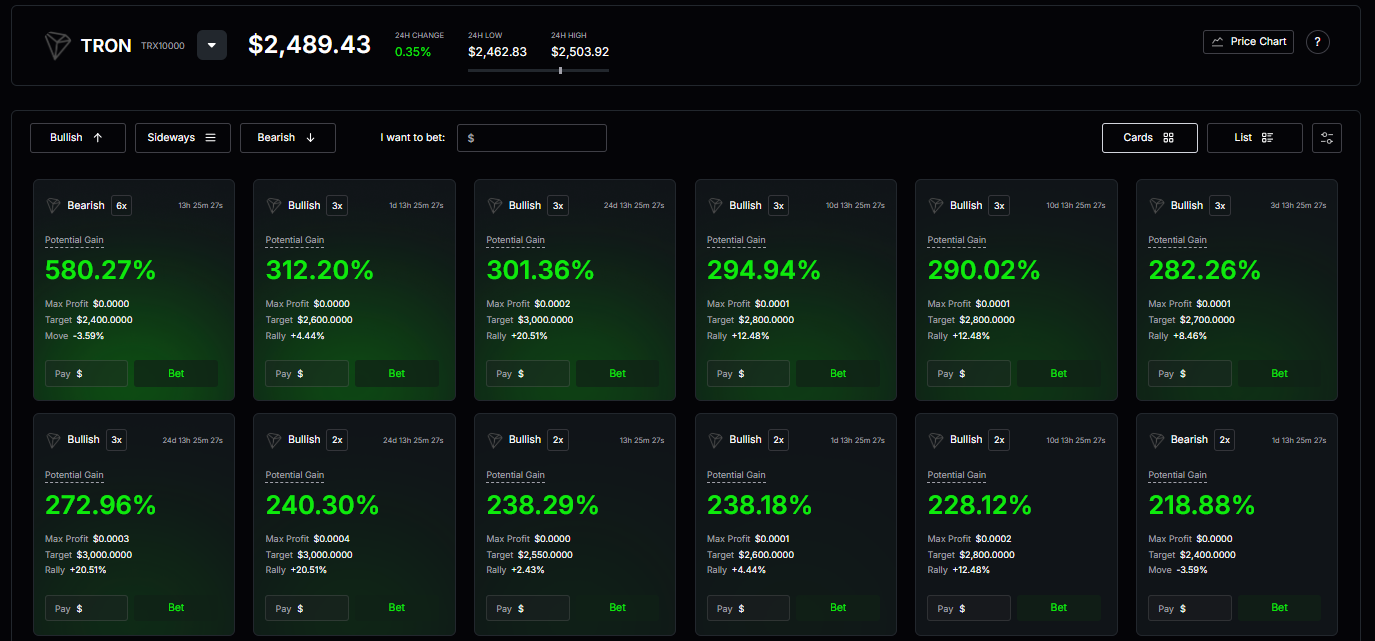Screen dimensions: 1375x641
Task: Place Bet on the 294.94% card
Action: [x=838, y=373]
